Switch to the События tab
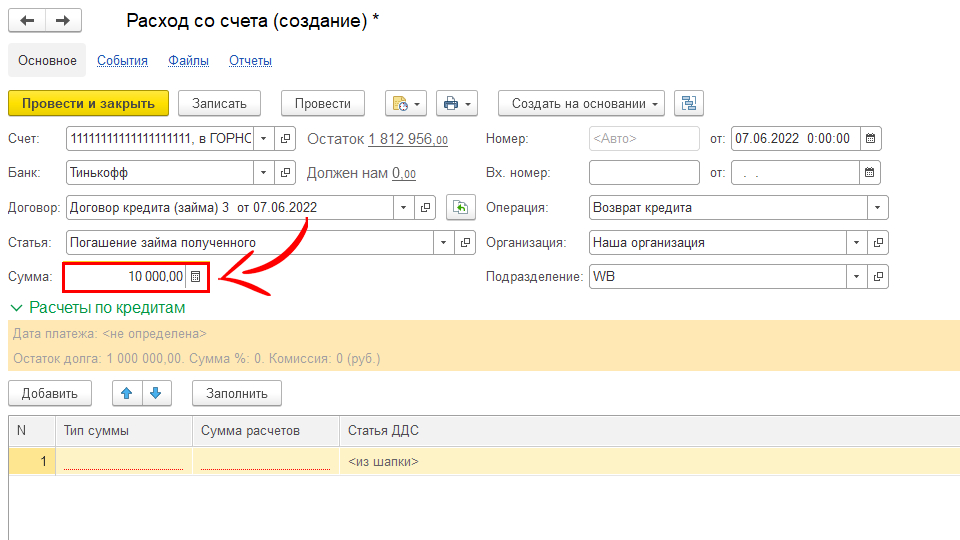 122,60
